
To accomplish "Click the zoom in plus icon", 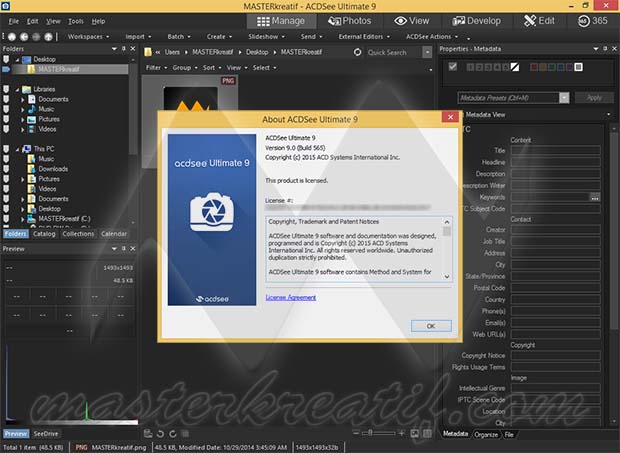I will click(x=402, y=433).
